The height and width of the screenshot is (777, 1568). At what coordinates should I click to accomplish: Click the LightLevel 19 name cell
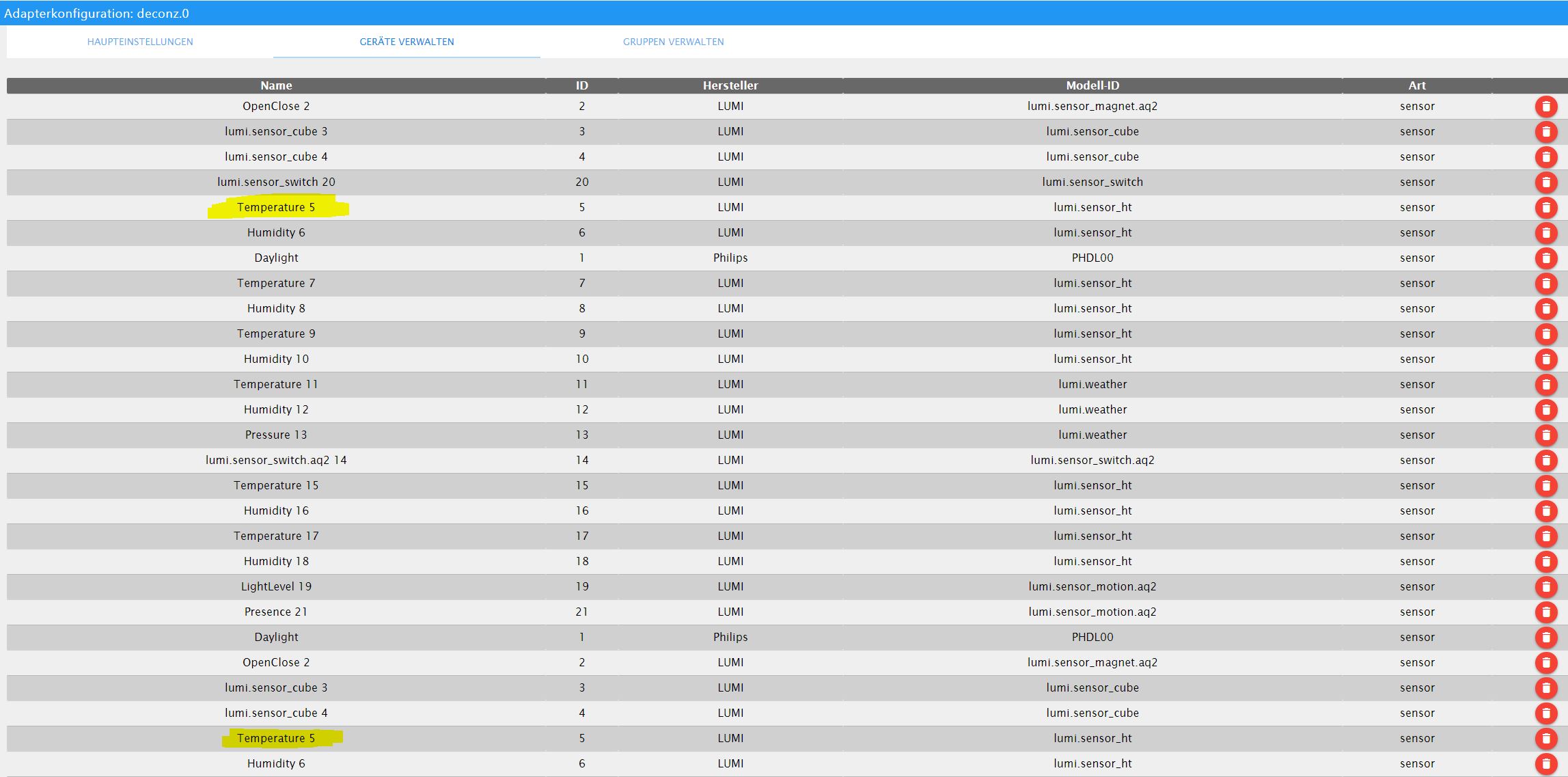point(276,586)
